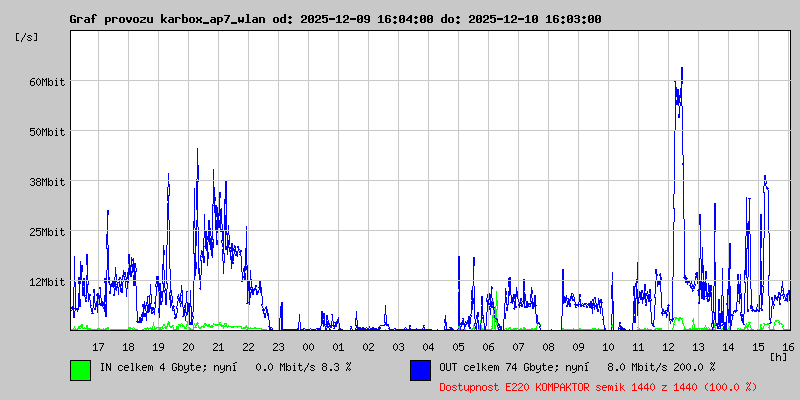The height and width of the screenshot is (400, 800).
Task: Click the '50Mbit' y-axis label
Action: tap(46, 132)
